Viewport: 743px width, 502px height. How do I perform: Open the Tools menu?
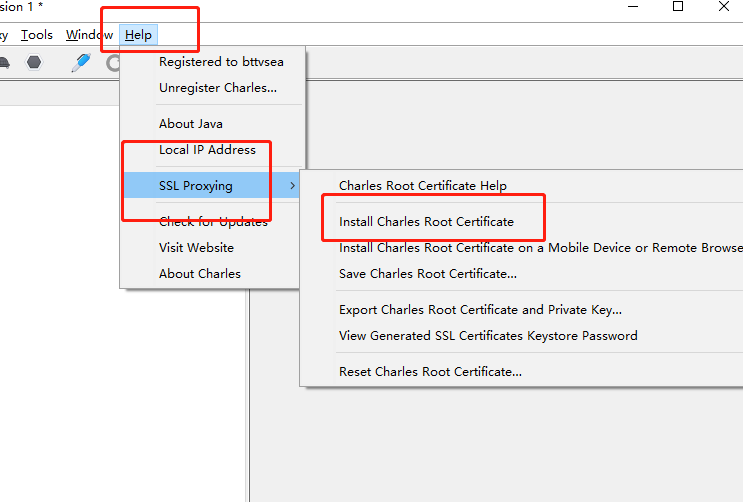point(37,35)
